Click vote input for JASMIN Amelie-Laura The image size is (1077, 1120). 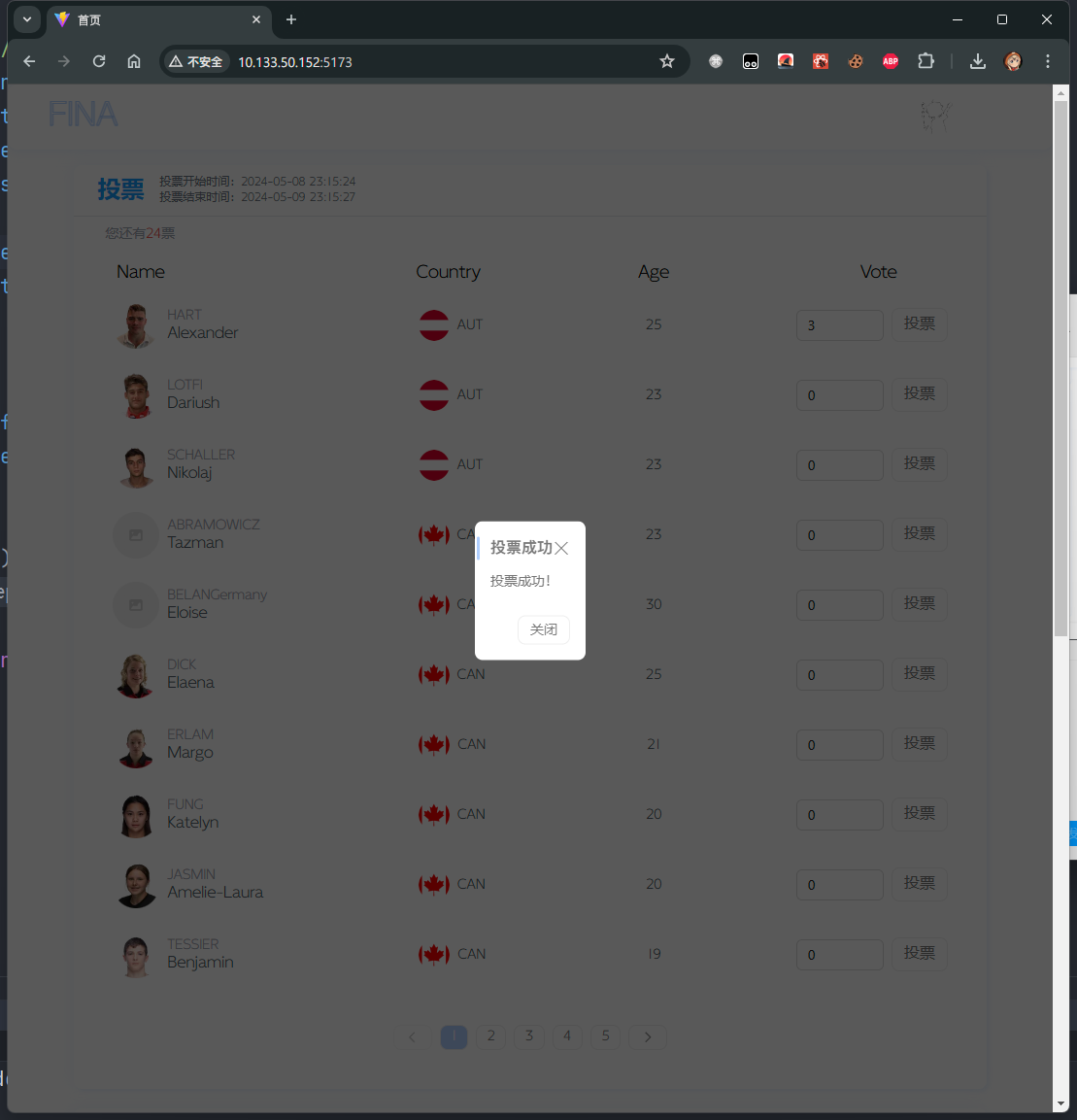point(840,885)
